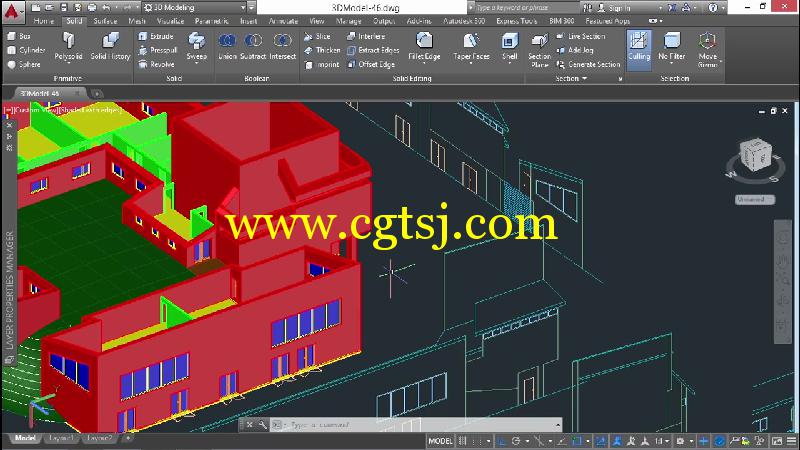Activate the Polysolid tool
The height and width of the screenshot is (450, 800).
tap(68, 47)
